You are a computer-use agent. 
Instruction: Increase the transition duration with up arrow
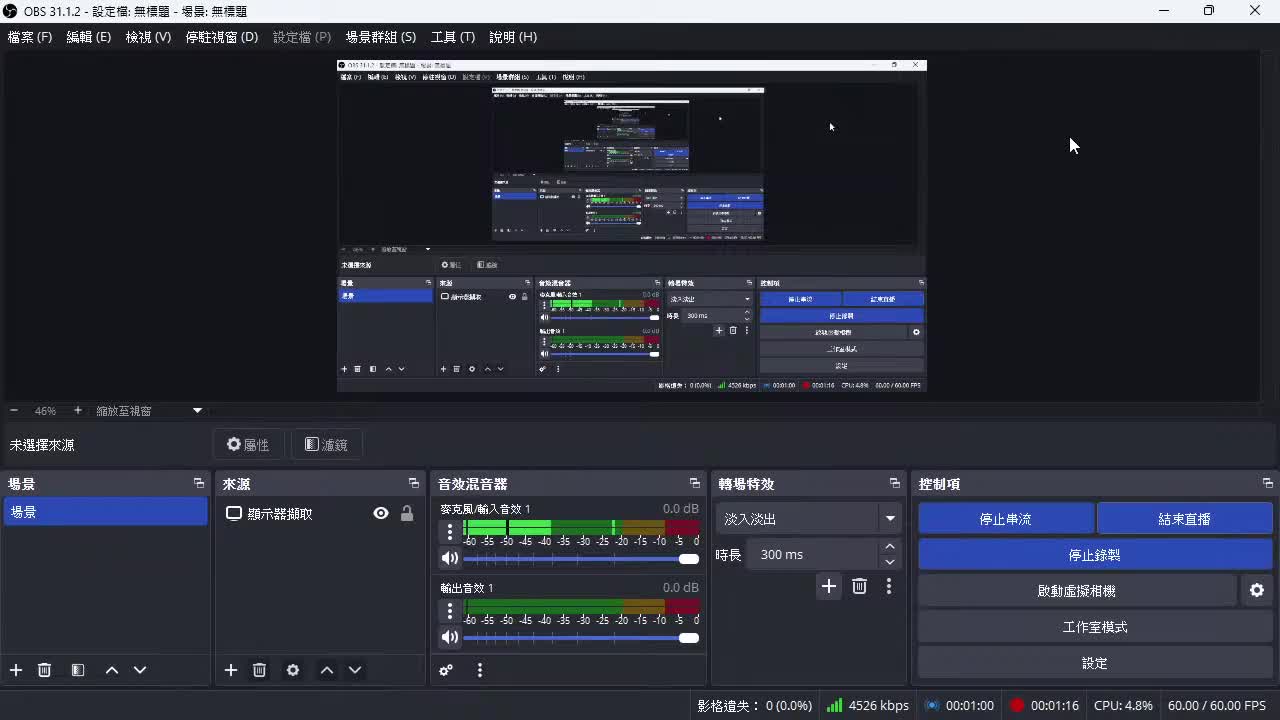890,546
